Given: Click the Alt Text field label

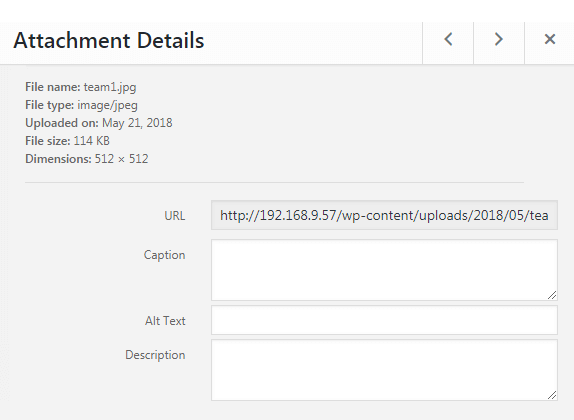Looking at the screenshot, I should [165, 321].
